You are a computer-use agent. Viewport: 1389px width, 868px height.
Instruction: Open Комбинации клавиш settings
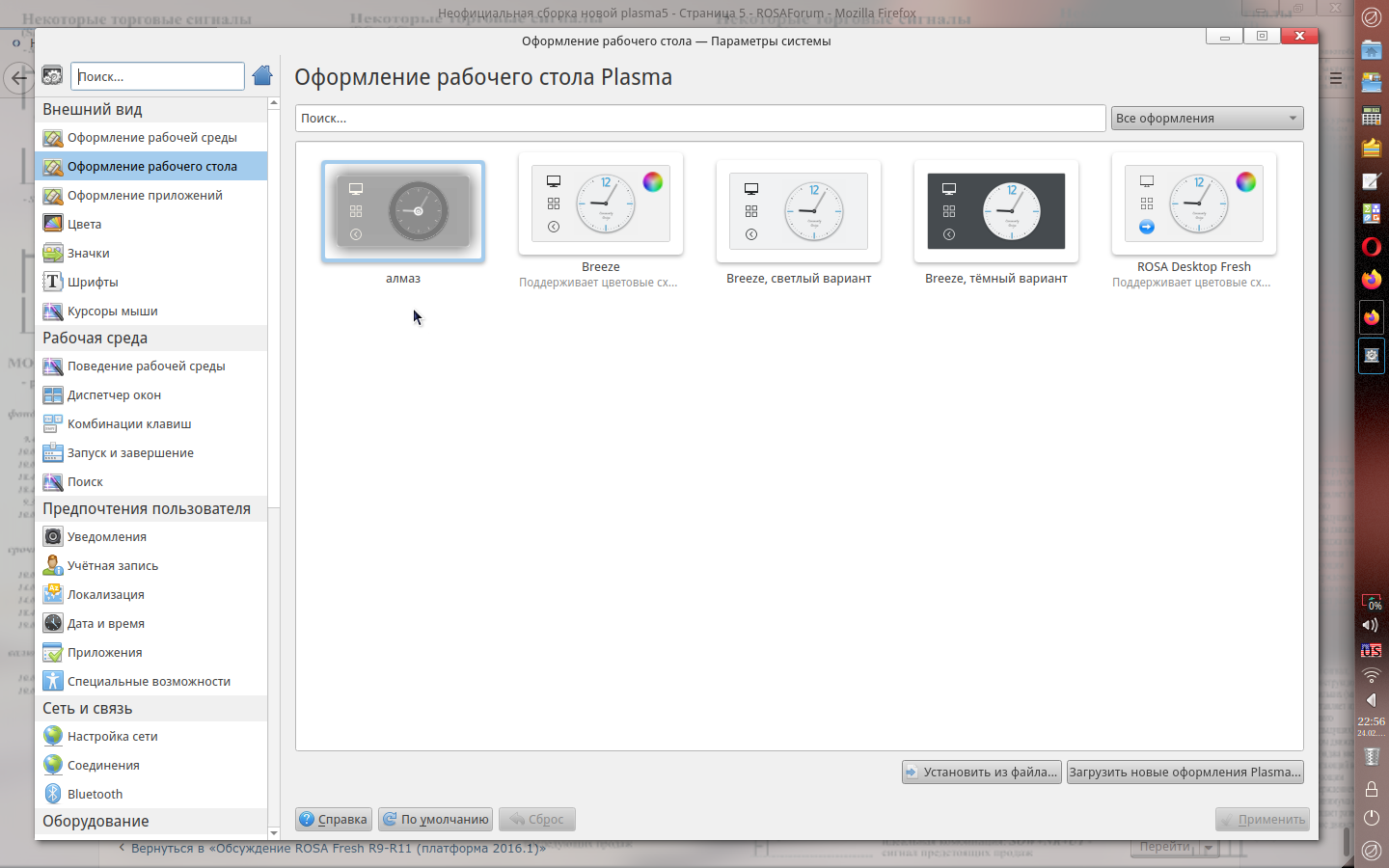coord(151,423)
